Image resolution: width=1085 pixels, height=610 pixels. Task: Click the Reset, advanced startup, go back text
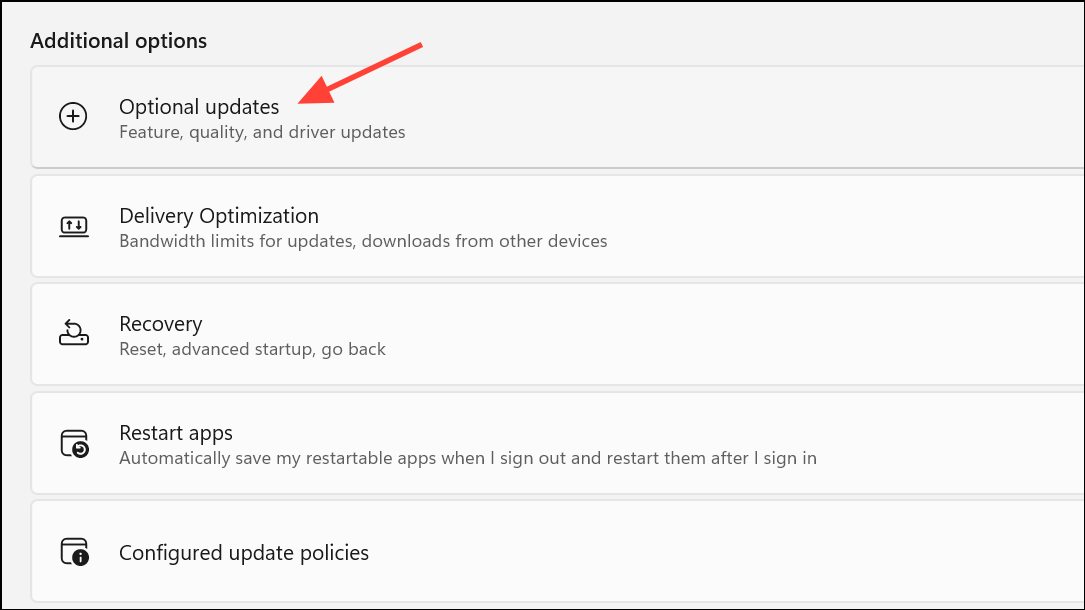pyautogui.click(x=253, y=350)
